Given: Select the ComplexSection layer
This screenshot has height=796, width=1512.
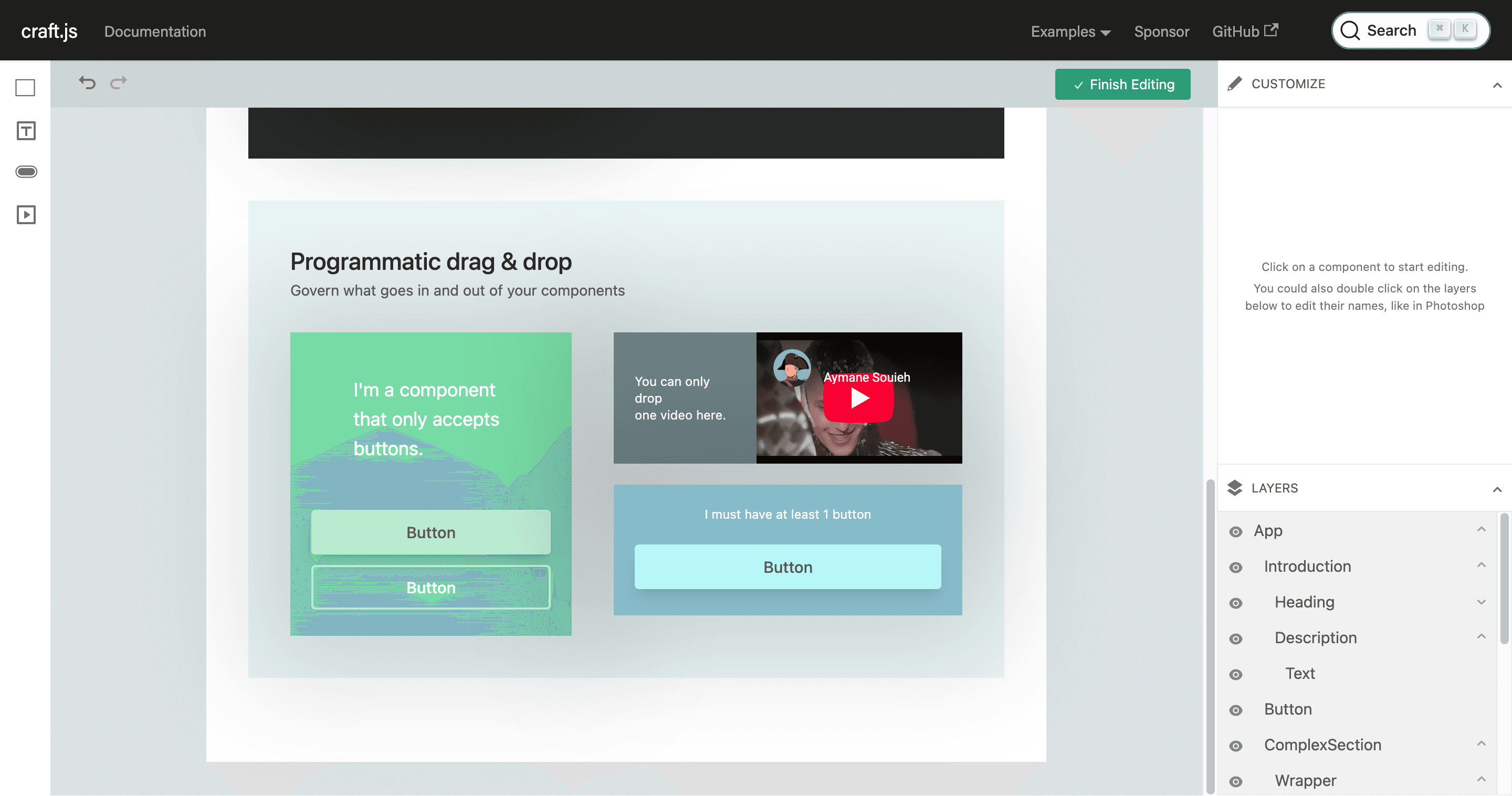Looking at the screenshot, I should (x=1357, y=746).
